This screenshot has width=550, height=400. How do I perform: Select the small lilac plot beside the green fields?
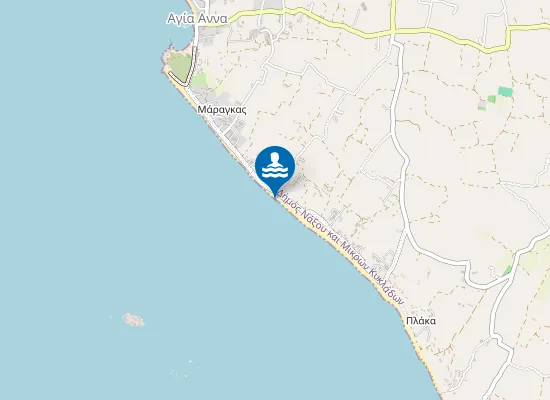[483, 104]
